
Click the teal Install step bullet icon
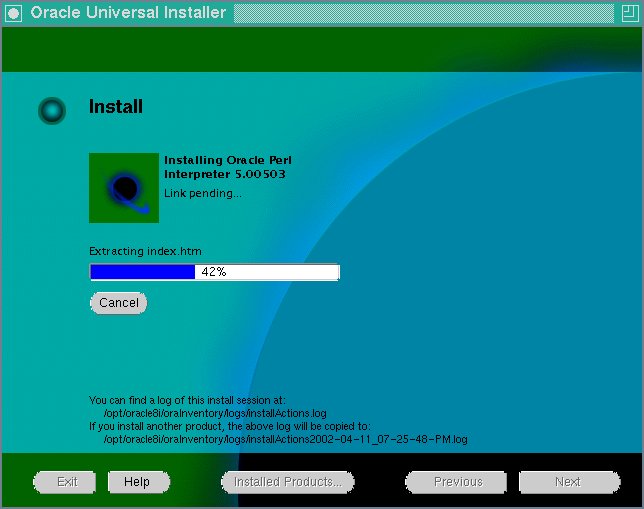[x=52, y=111]
